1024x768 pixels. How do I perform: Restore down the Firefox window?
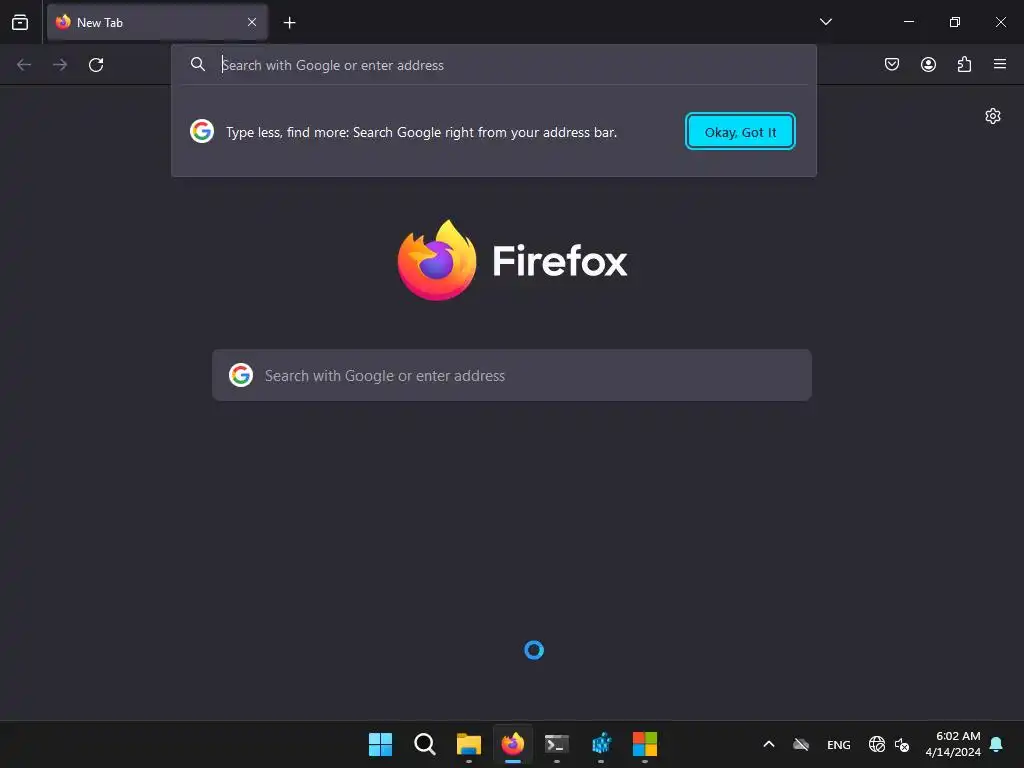955,22
